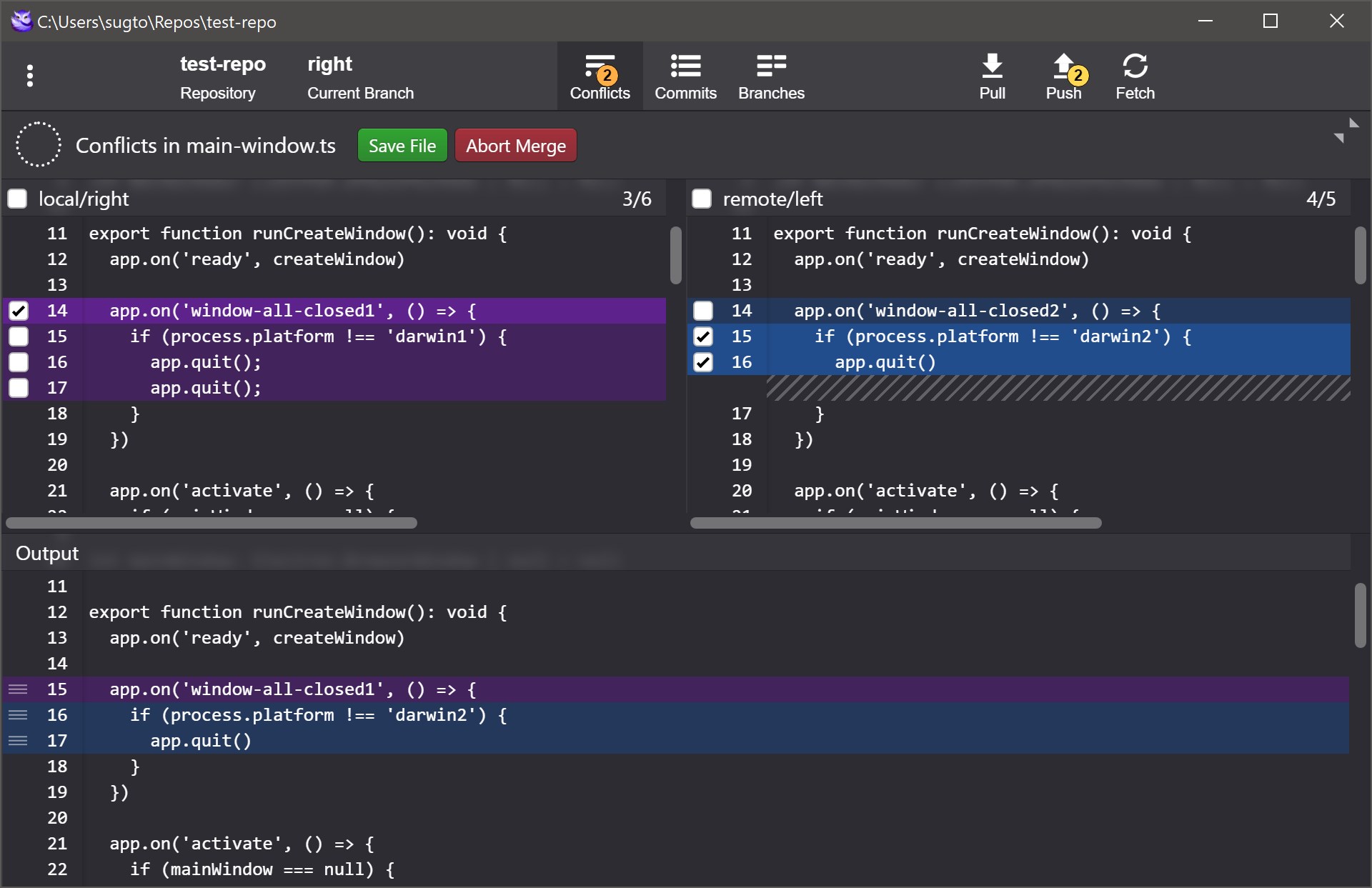Click the Push upload icon
The image size is (1372, 888).
tap(1063, 66)
